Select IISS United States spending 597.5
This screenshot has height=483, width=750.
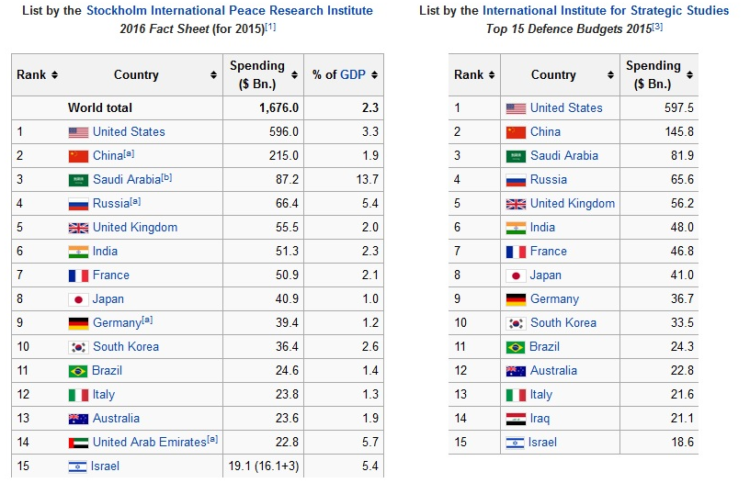(679, 108)
